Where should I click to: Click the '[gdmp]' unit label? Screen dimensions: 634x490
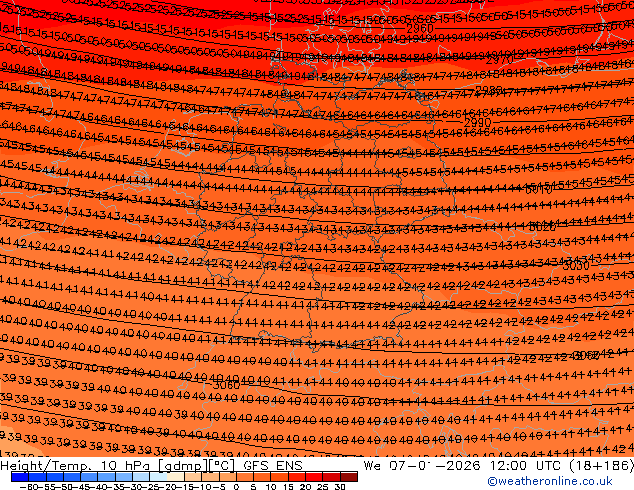[182, 466]
